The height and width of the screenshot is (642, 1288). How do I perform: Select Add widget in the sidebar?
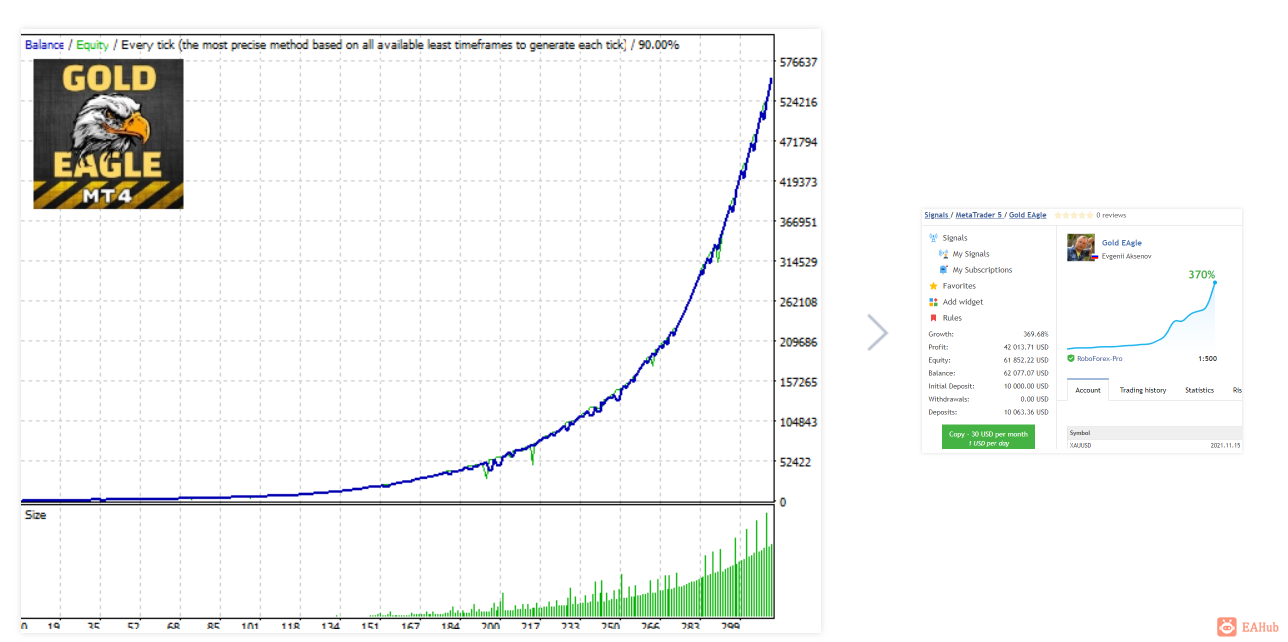point(963,302)
